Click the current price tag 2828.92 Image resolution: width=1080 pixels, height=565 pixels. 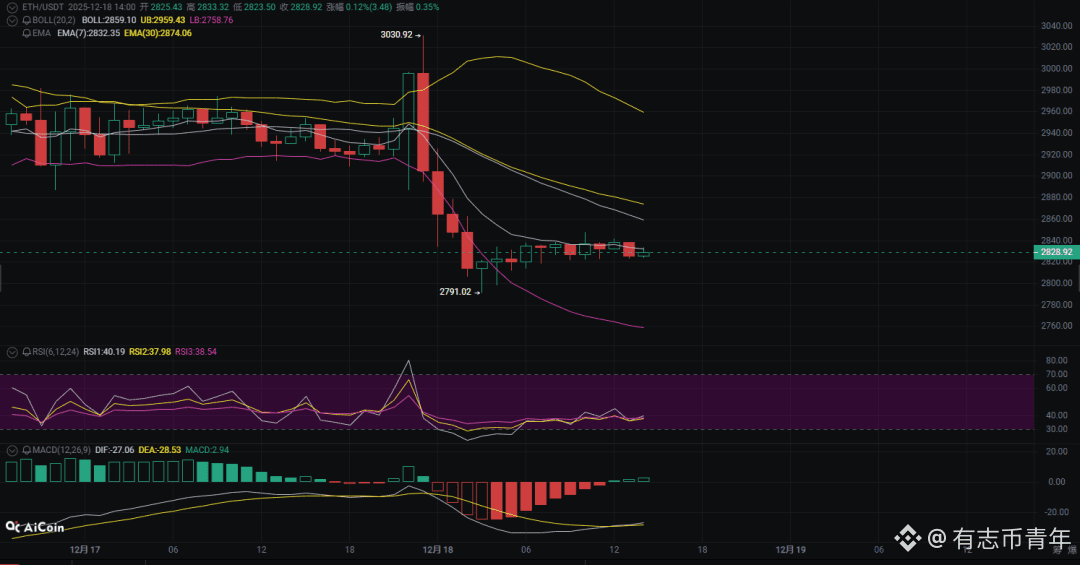tap(1056, 253)
